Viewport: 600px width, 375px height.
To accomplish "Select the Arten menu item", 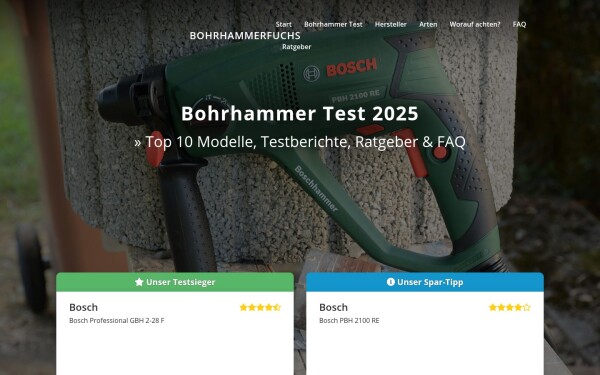I will [x=428, y=24].
